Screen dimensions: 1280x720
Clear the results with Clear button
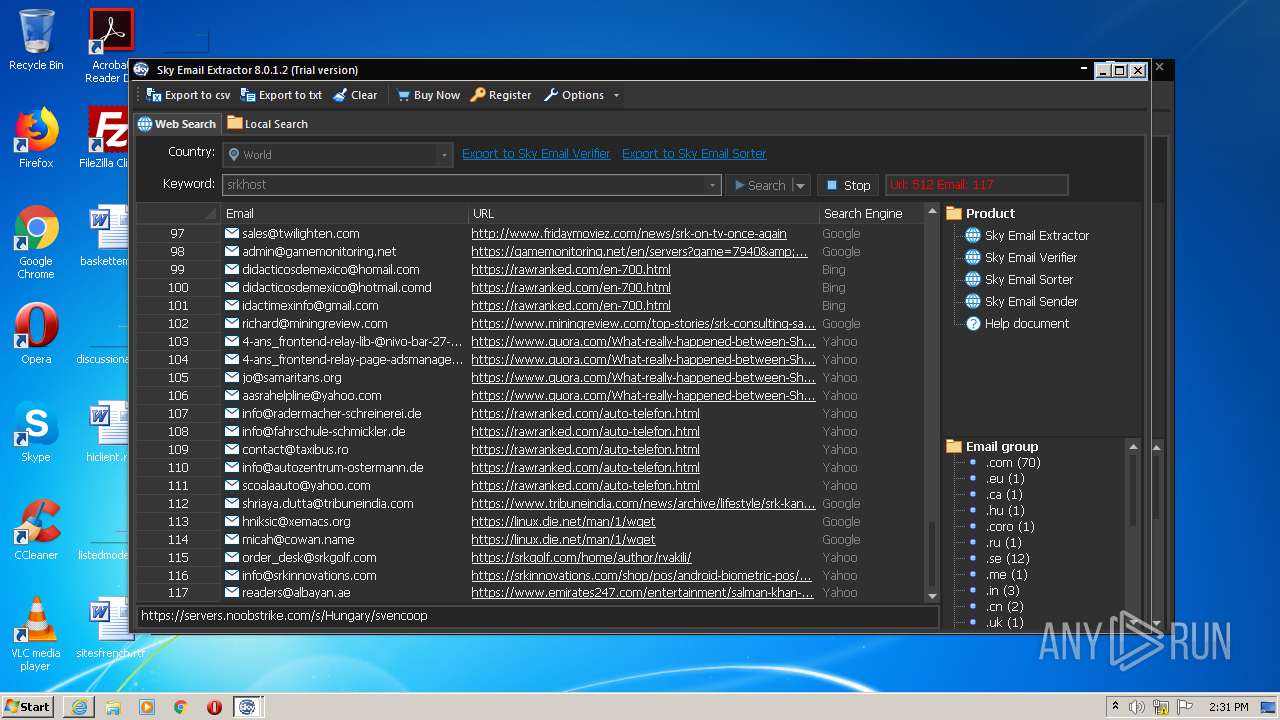point(355,95)
